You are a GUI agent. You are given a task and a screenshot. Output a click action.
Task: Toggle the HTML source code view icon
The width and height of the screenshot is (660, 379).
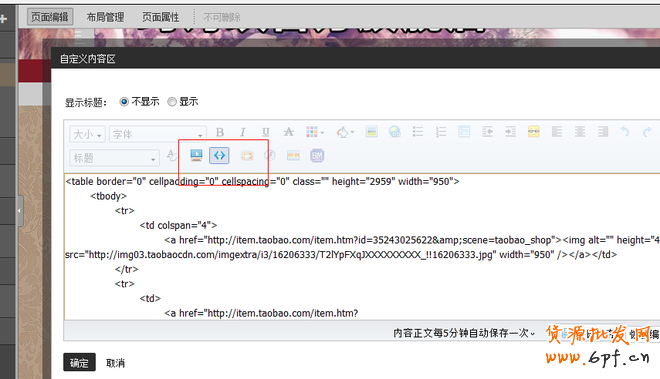tap(219, 156)
